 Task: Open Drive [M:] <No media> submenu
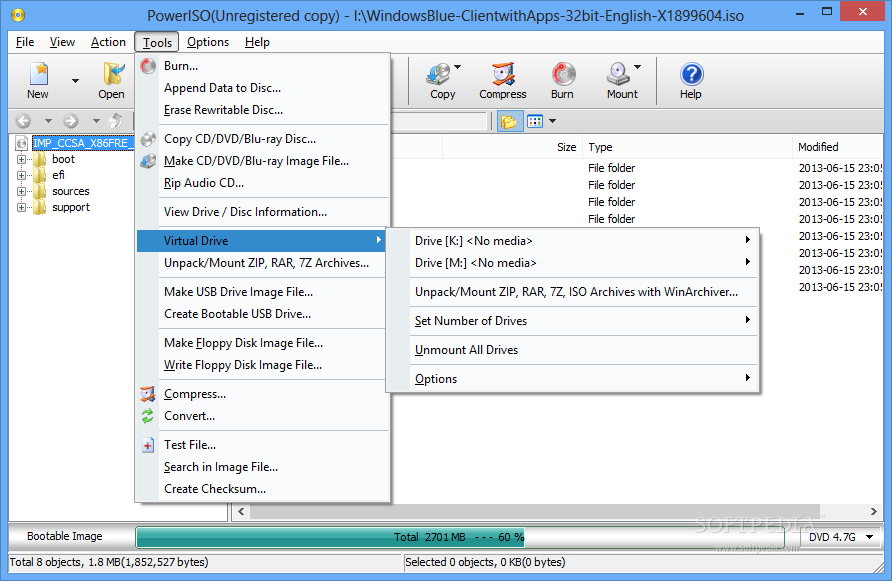572,263
